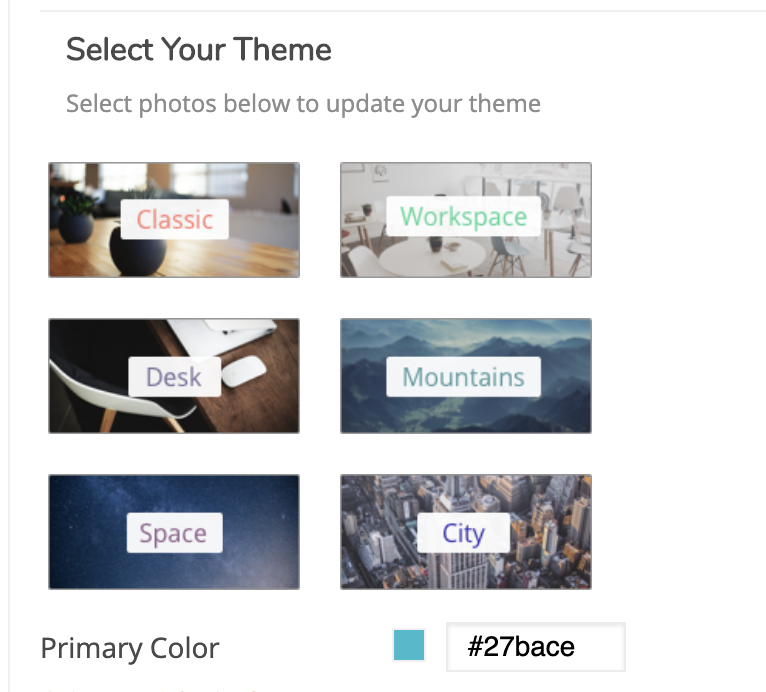
Task: Choose the City theme photo
Action: click(x=466, y=532)
